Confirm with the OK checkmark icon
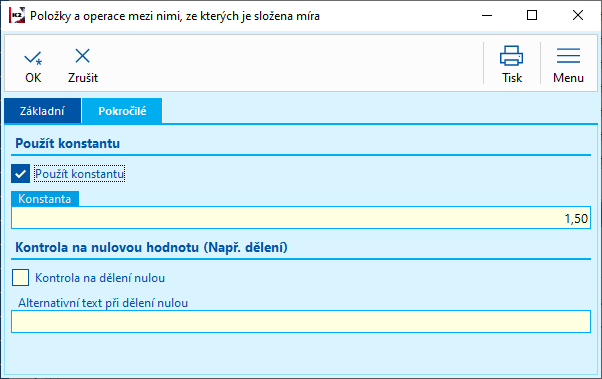The width and height of the screenshot is (602, 379). pyautogui.click(x=33, y=58)
